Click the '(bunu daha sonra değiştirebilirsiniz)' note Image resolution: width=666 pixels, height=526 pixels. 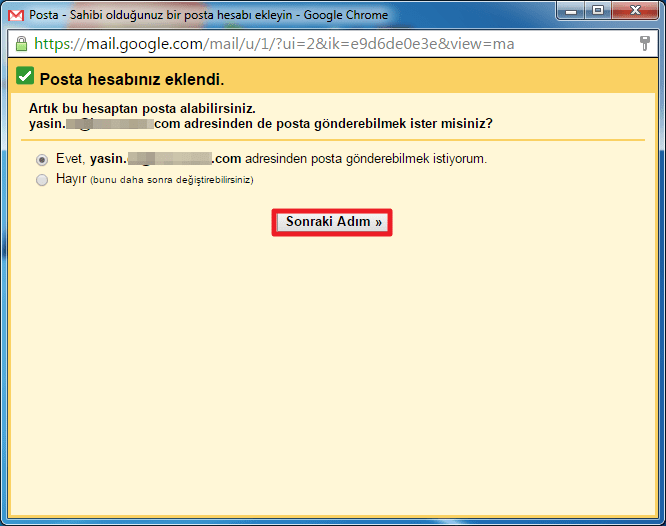[172, 180]
